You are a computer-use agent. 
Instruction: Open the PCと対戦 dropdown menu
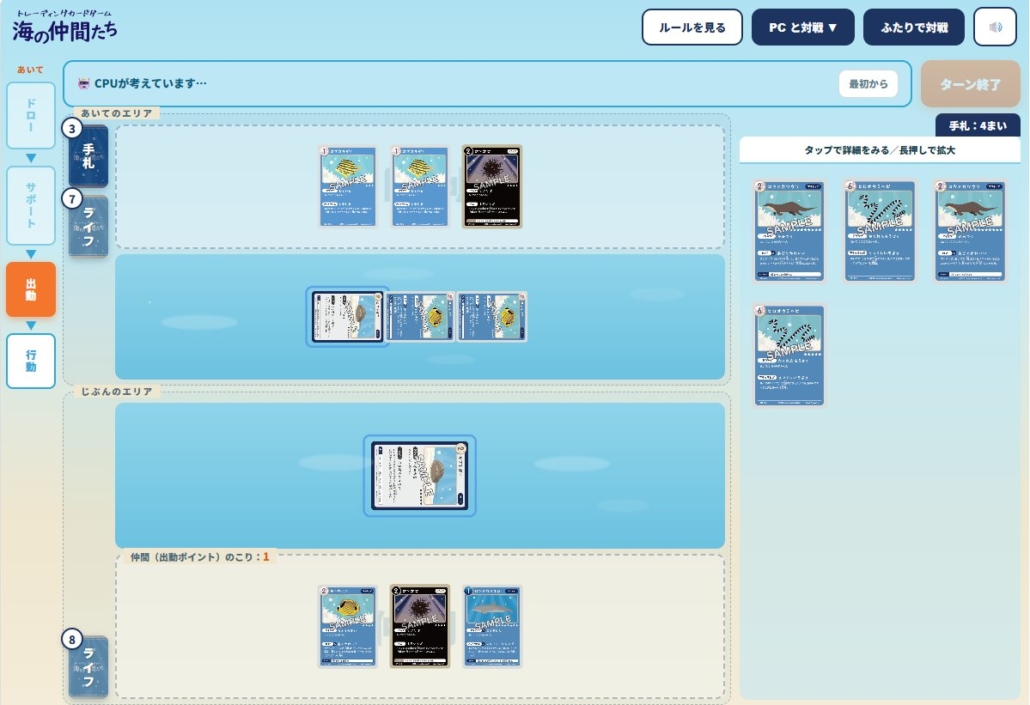[803, 27]
